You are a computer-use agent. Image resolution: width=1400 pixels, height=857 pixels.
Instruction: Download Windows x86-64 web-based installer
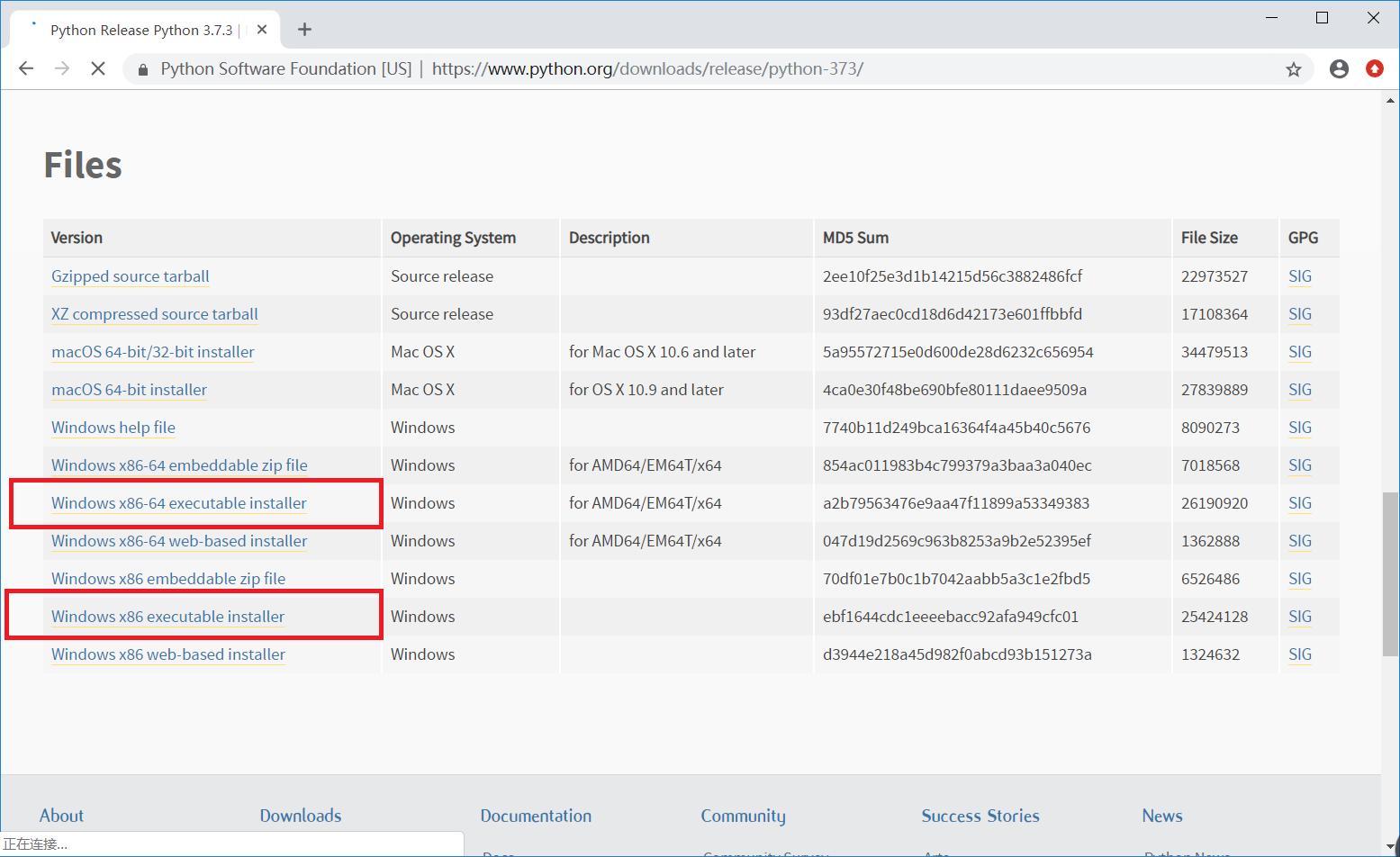point(179,541)
